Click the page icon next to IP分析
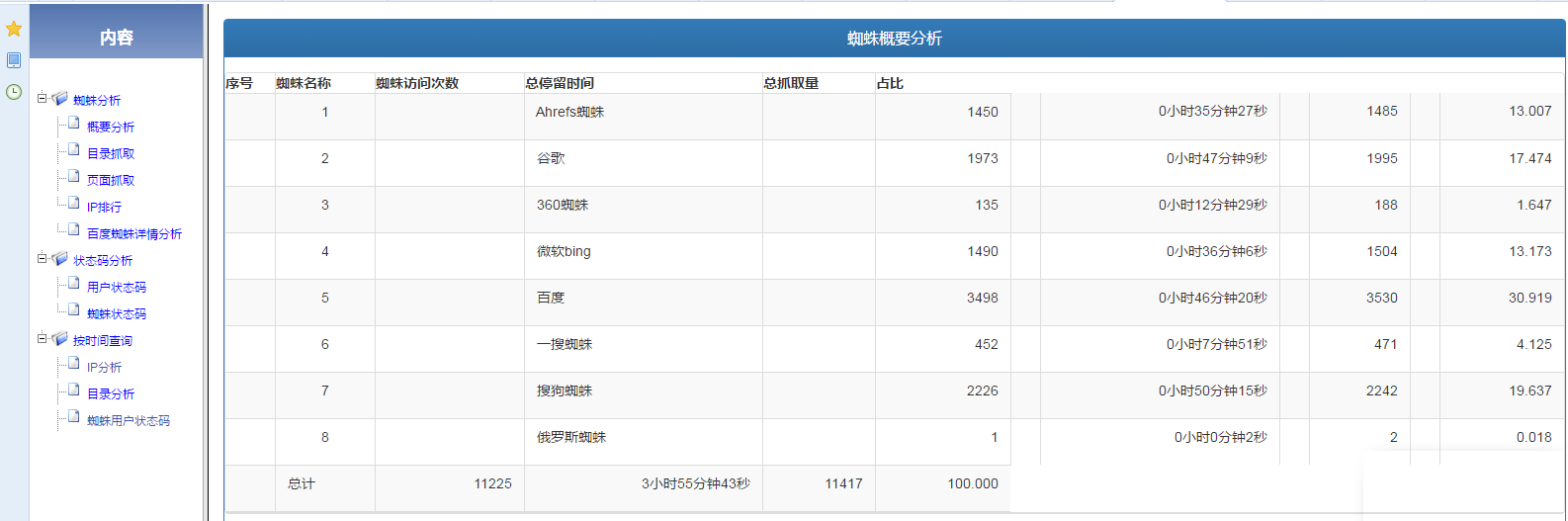Image resolution: width=1568 pixels, height=521 pixels. point(74,364)
